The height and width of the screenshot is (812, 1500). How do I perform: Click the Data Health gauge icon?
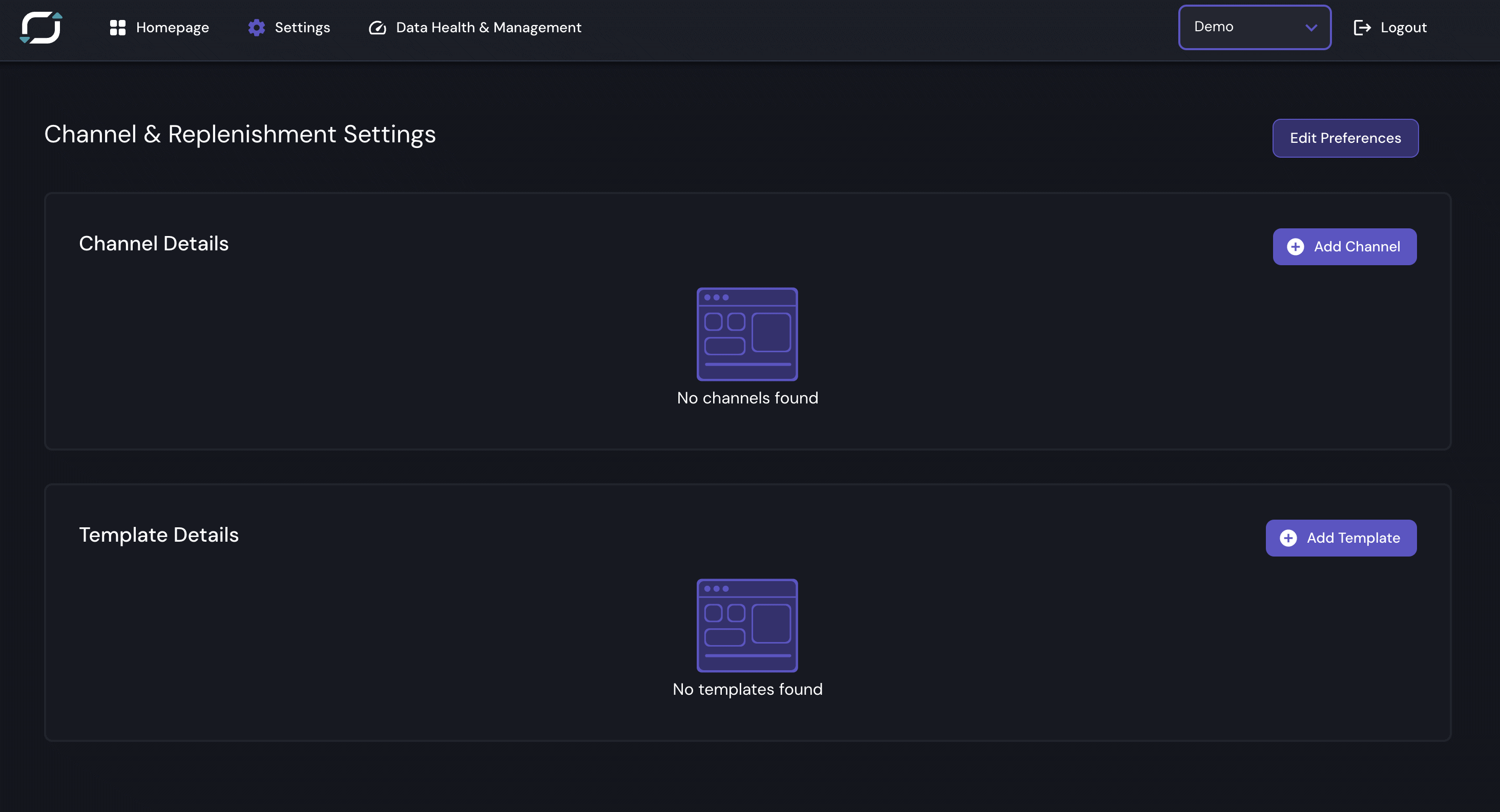(x=378, y=27)
